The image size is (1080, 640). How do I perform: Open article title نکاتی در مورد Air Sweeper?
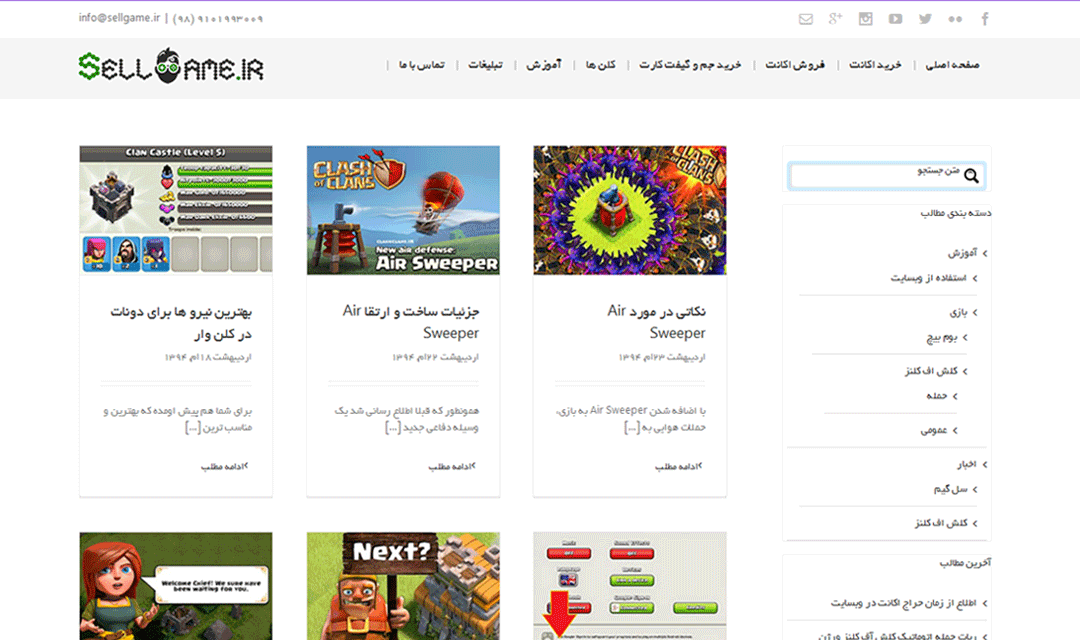point(656,322)
